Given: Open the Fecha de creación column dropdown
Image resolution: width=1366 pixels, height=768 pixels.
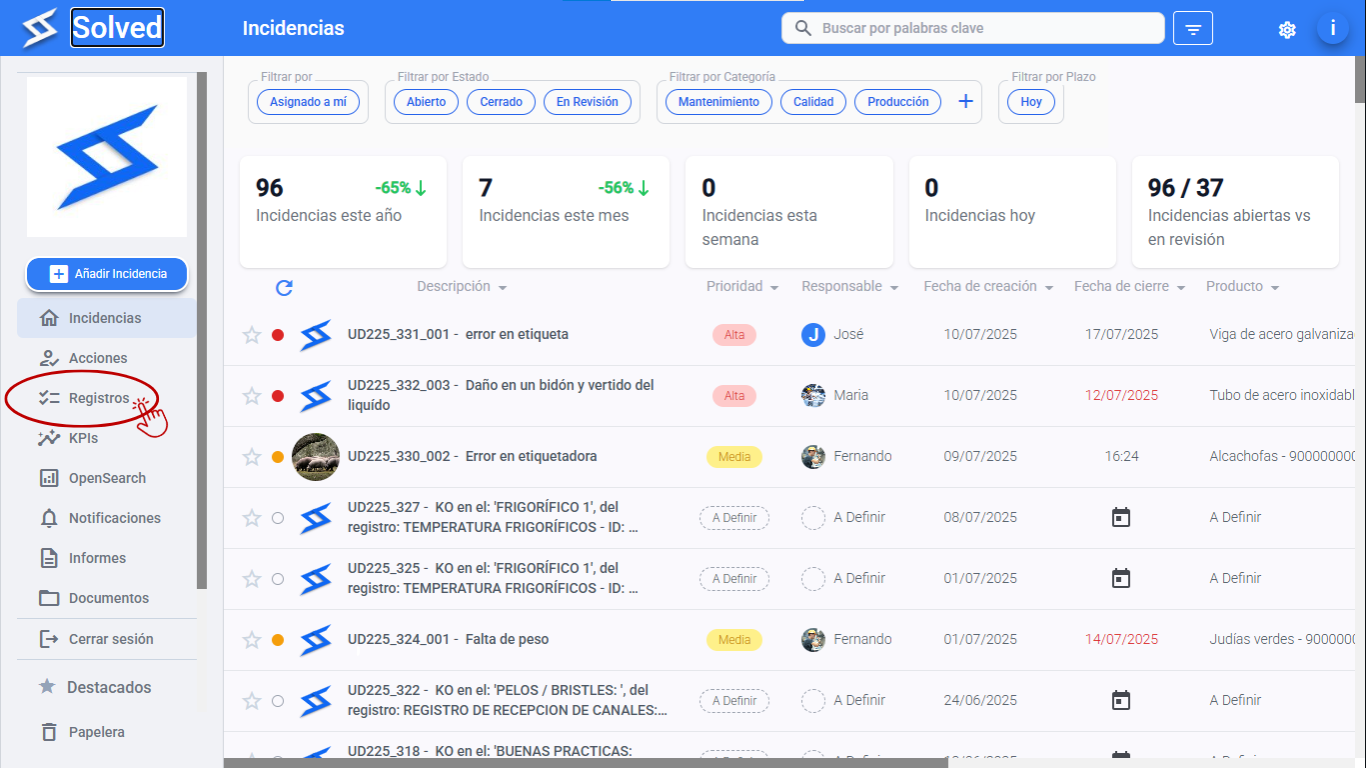Looking at the screenshot, I should point(1049,287).
